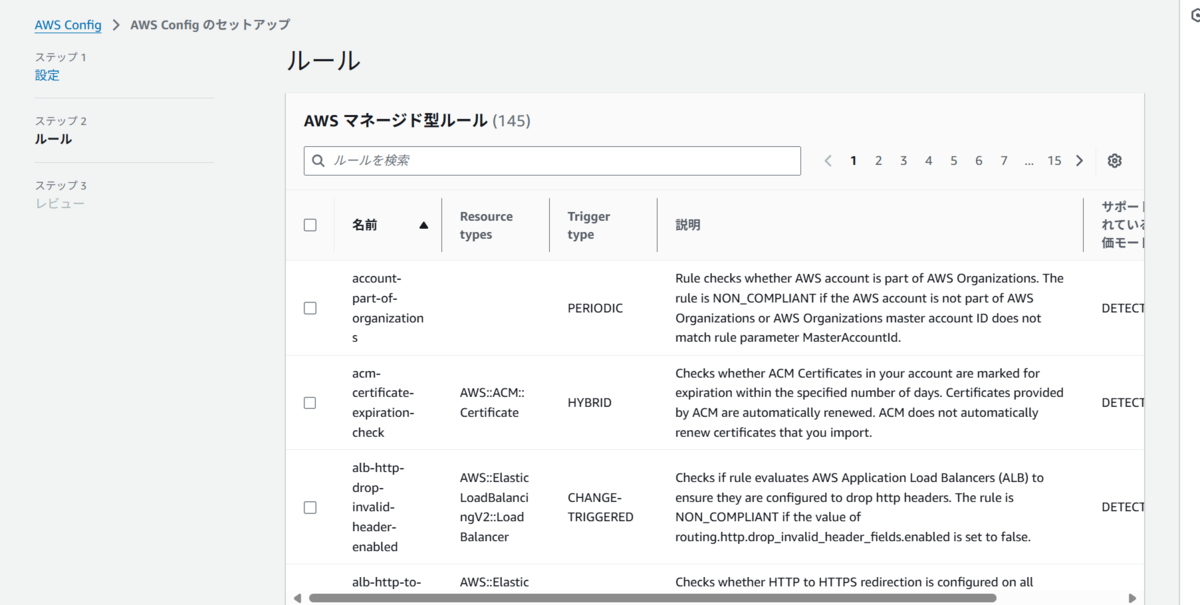Go to previous page arrow
Screen dimensions: 1200x605
click(828, 161)
